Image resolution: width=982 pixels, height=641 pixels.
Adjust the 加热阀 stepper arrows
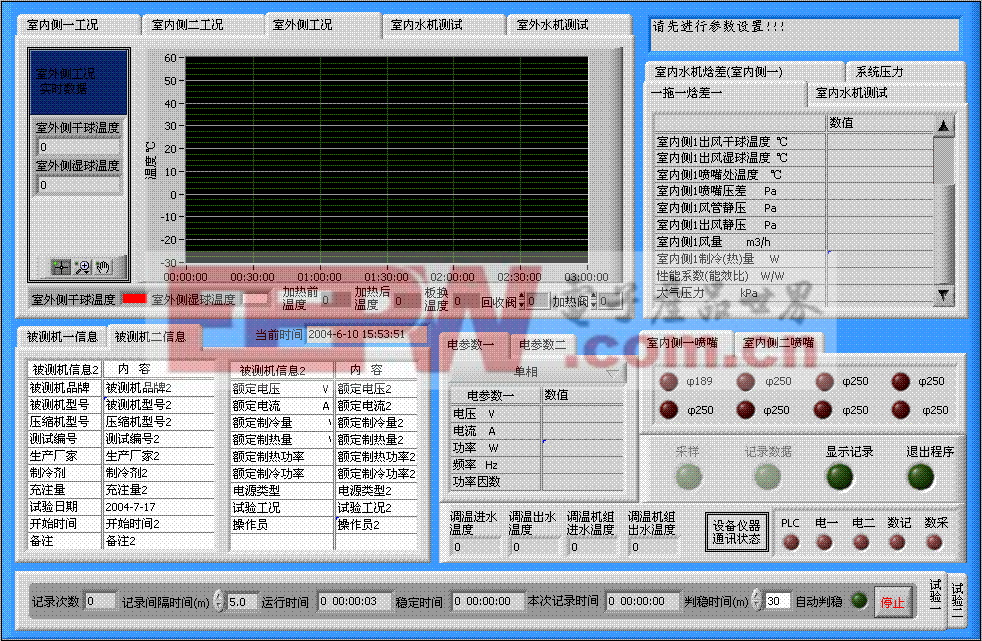tap(594, 301)
